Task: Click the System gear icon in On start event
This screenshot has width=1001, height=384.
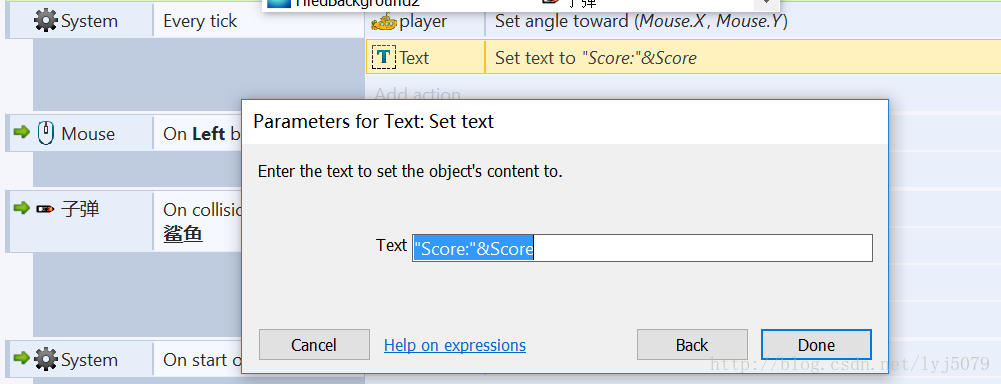Action: pyautogui.click(x=45, y=360)
